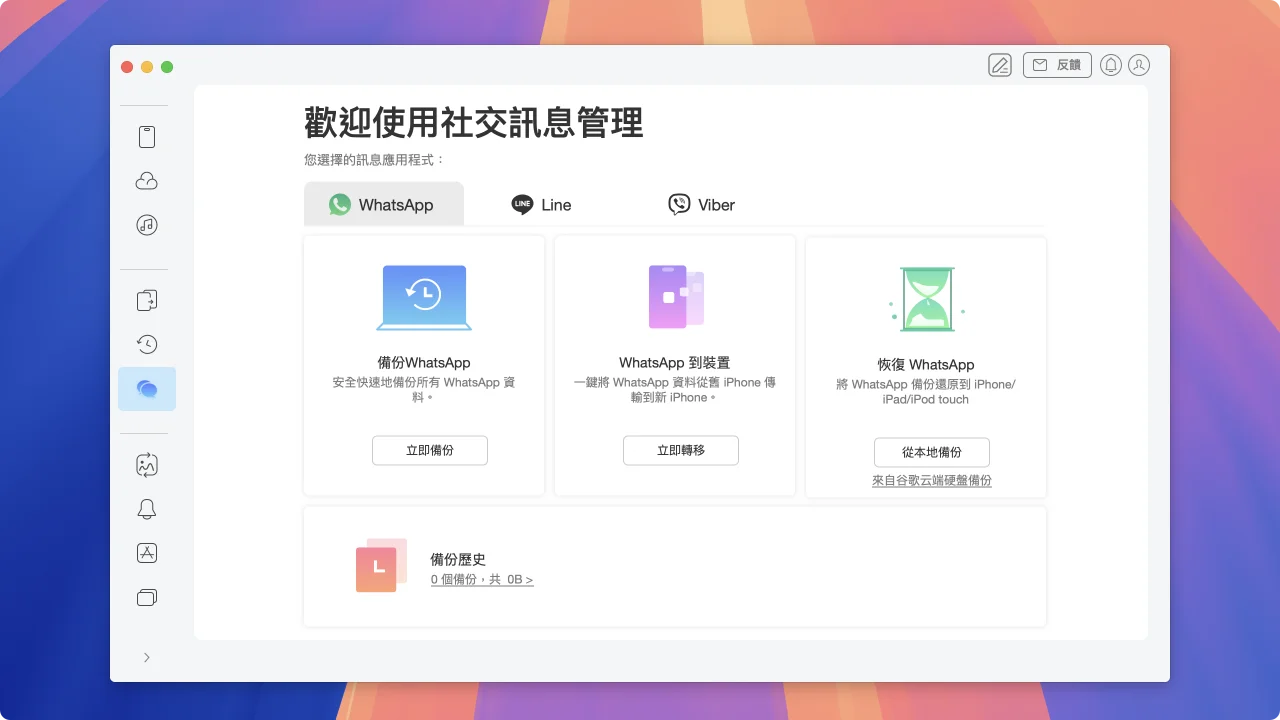Screen dimensions: 1280x720
Task: Open the backup manager clock history icon
Action: click(x=147, y=344)
